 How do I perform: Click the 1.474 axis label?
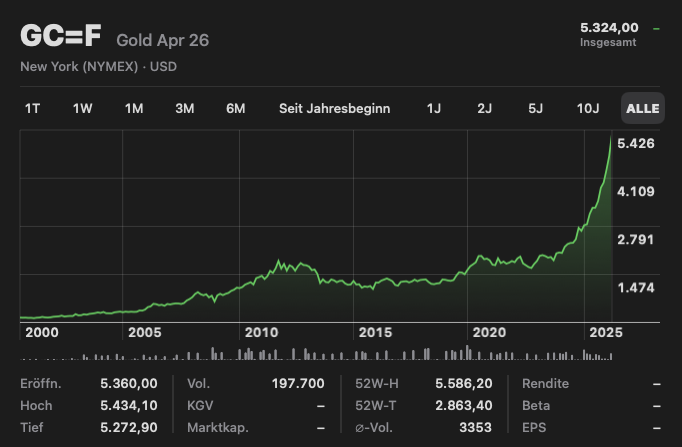coord(635,287)
